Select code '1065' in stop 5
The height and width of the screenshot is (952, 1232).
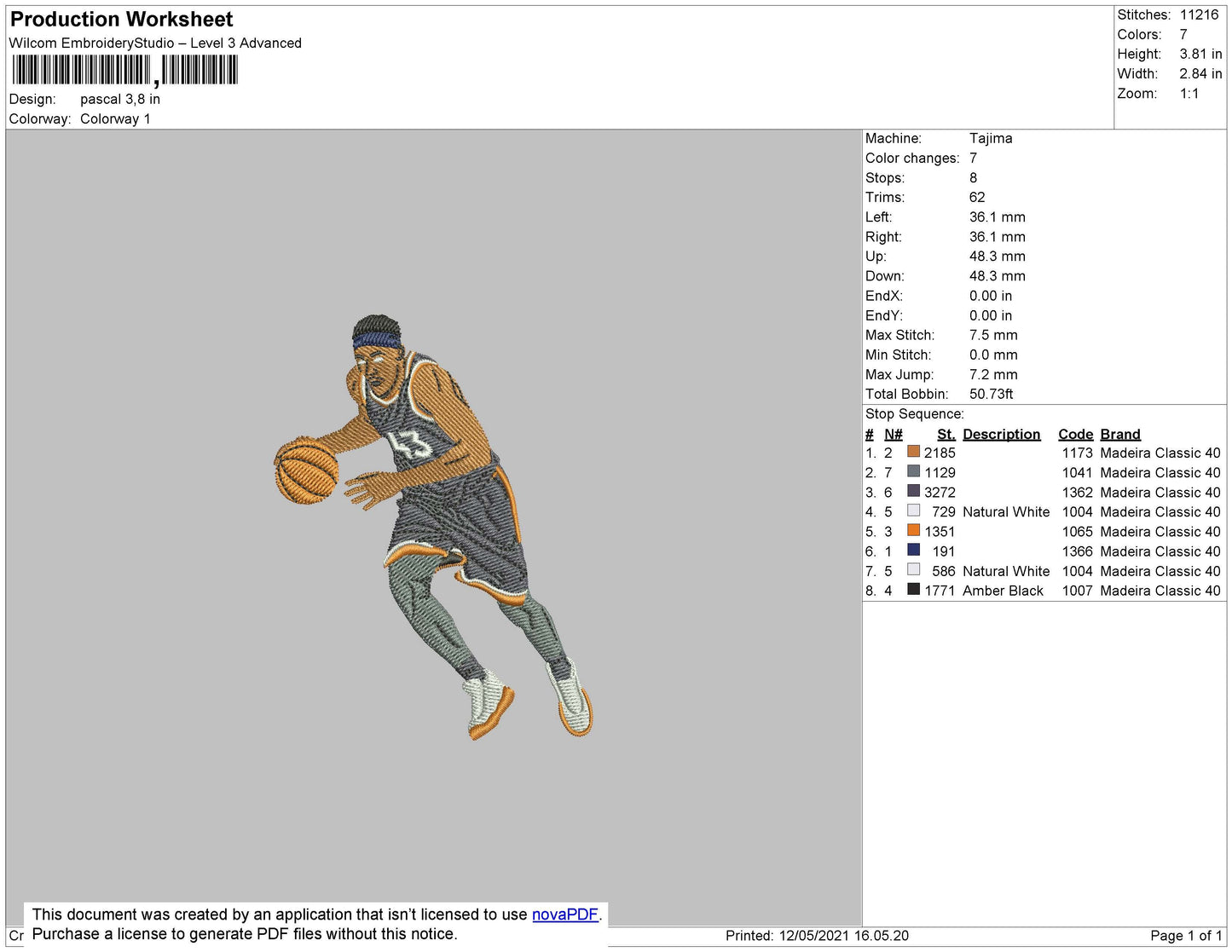tap(1077, 531)
